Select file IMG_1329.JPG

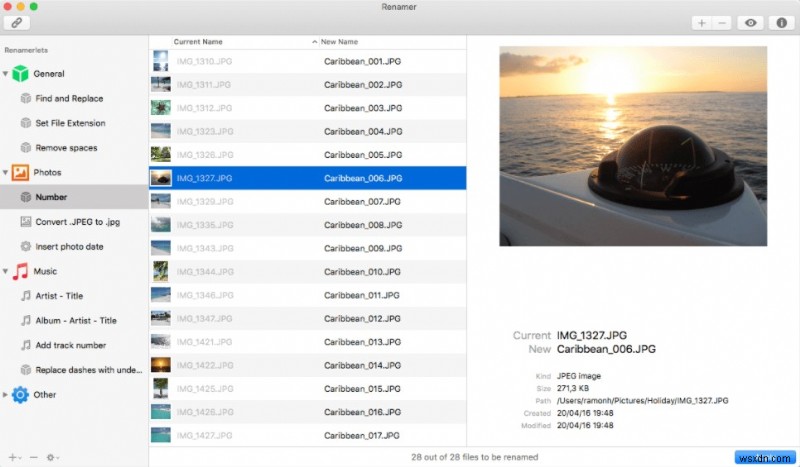coord(205,202)
